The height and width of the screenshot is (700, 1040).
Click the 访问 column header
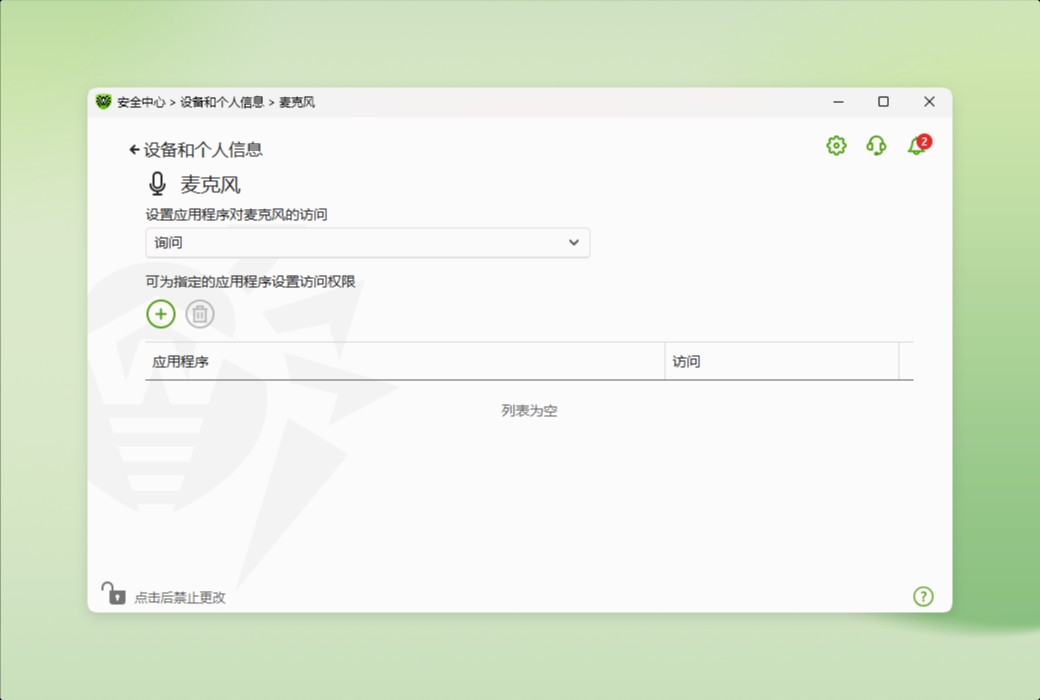(x=685, y=361)
